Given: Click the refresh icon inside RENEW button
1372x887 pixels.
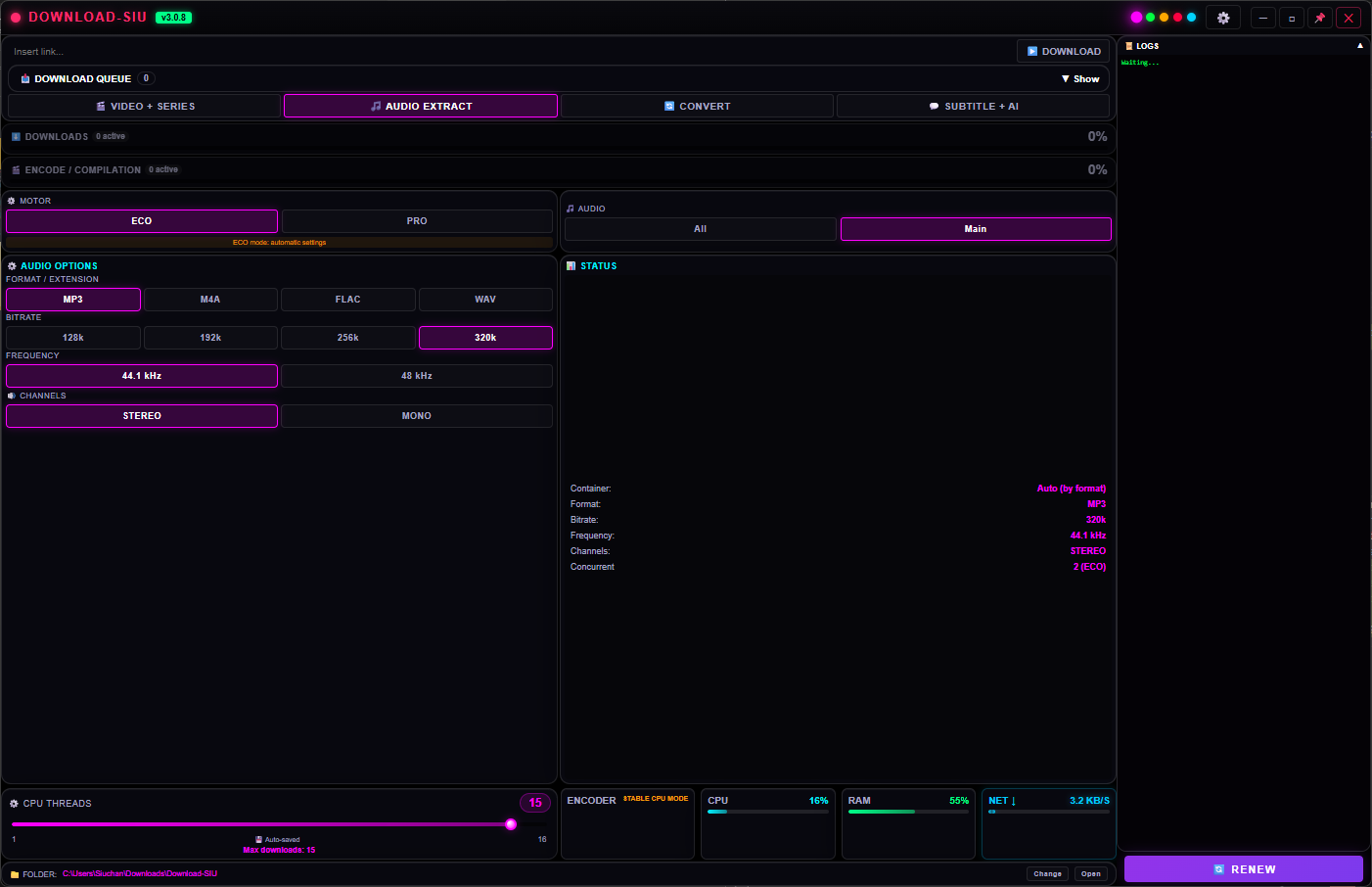Looking at the screenshot, I should pyautogui.click(x=1219, y=869).
